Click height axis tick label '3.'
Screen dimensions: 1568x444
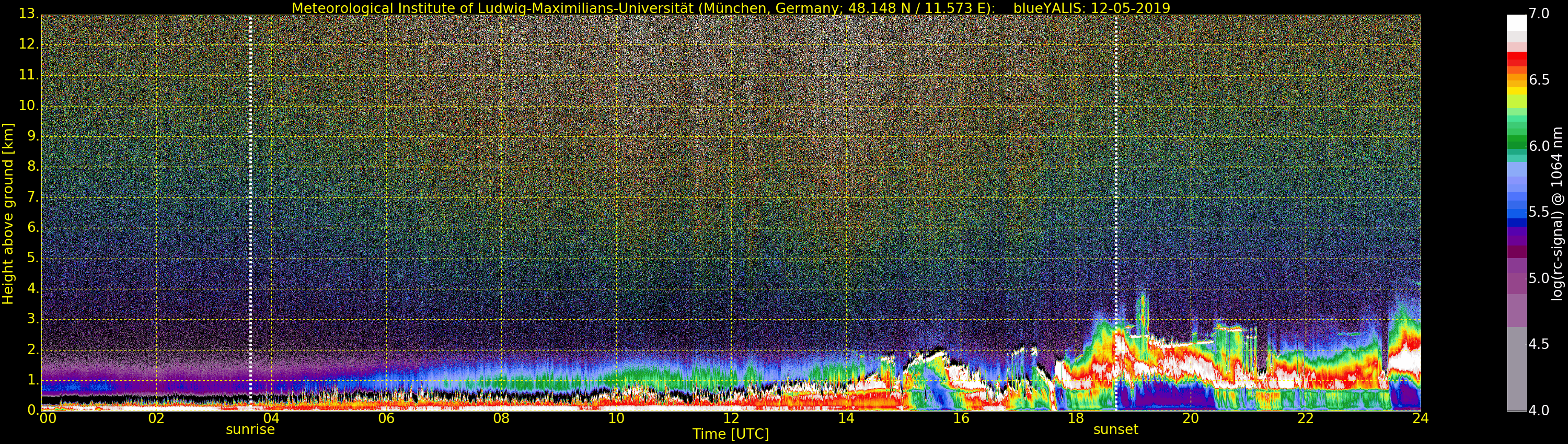click(x=32, y=319)
